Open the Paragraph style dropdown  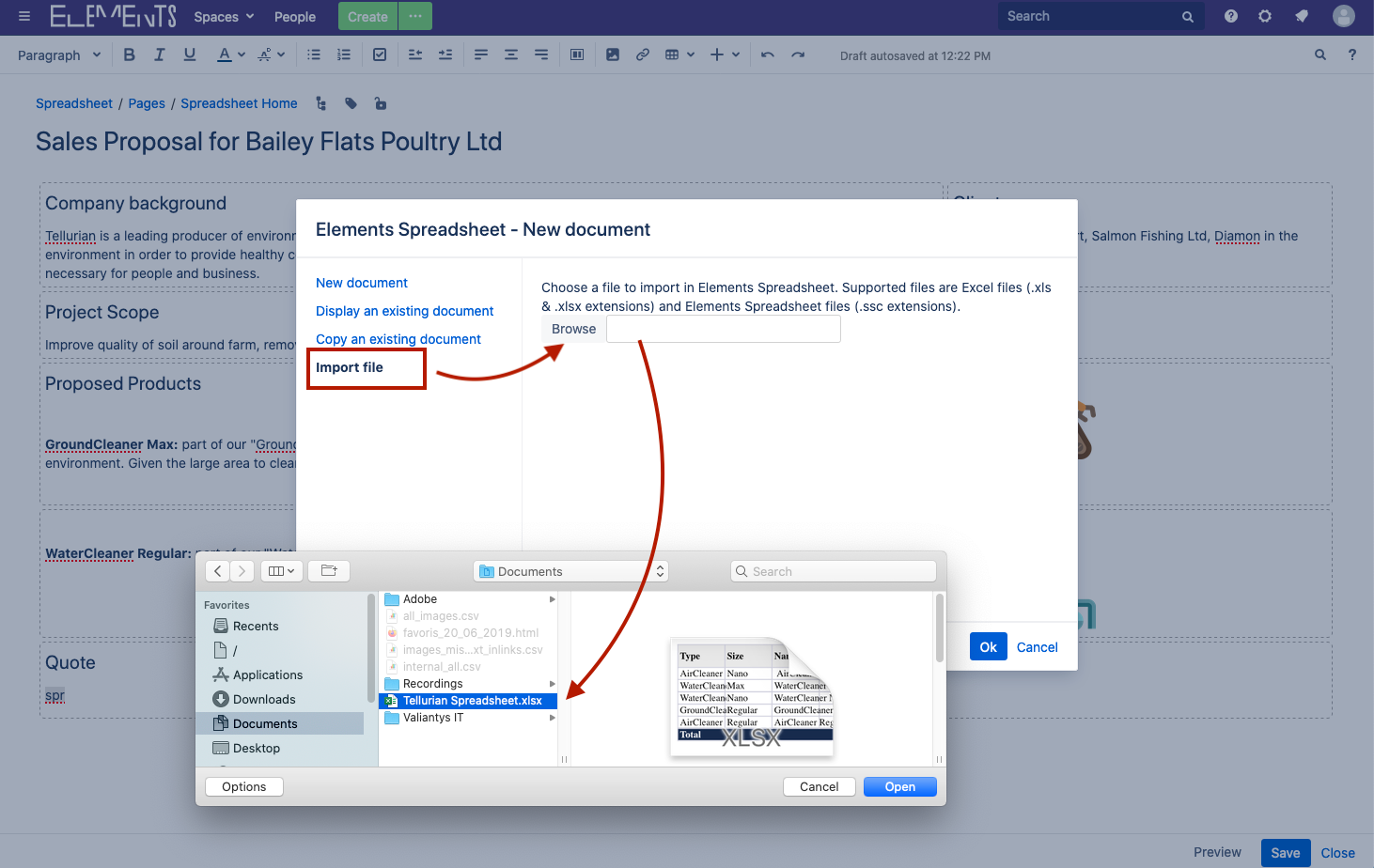58,54
